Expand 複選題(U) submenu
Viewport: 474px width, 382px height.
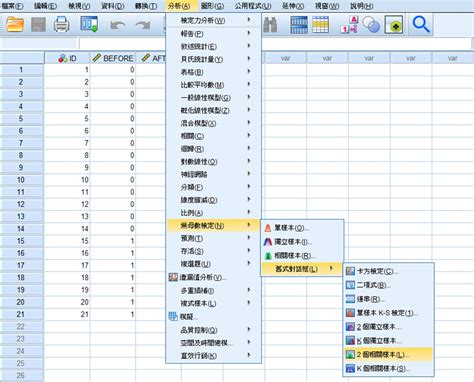[213, 264]
